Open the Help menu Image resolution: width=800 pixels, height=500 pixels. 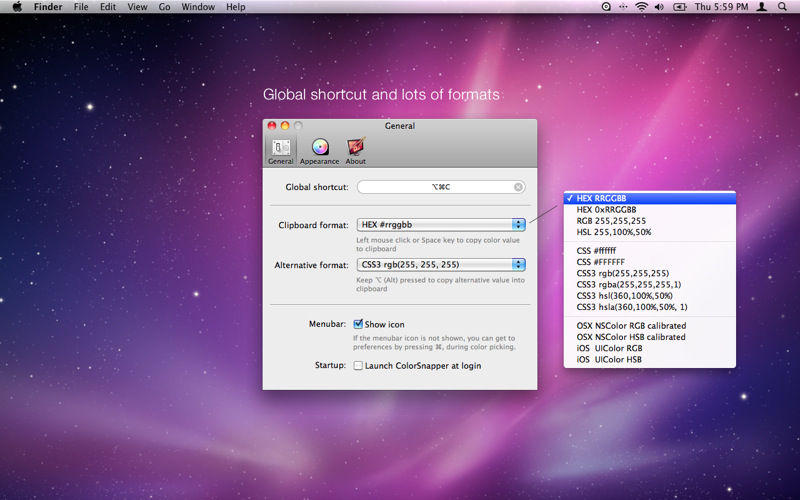(236, 7)
